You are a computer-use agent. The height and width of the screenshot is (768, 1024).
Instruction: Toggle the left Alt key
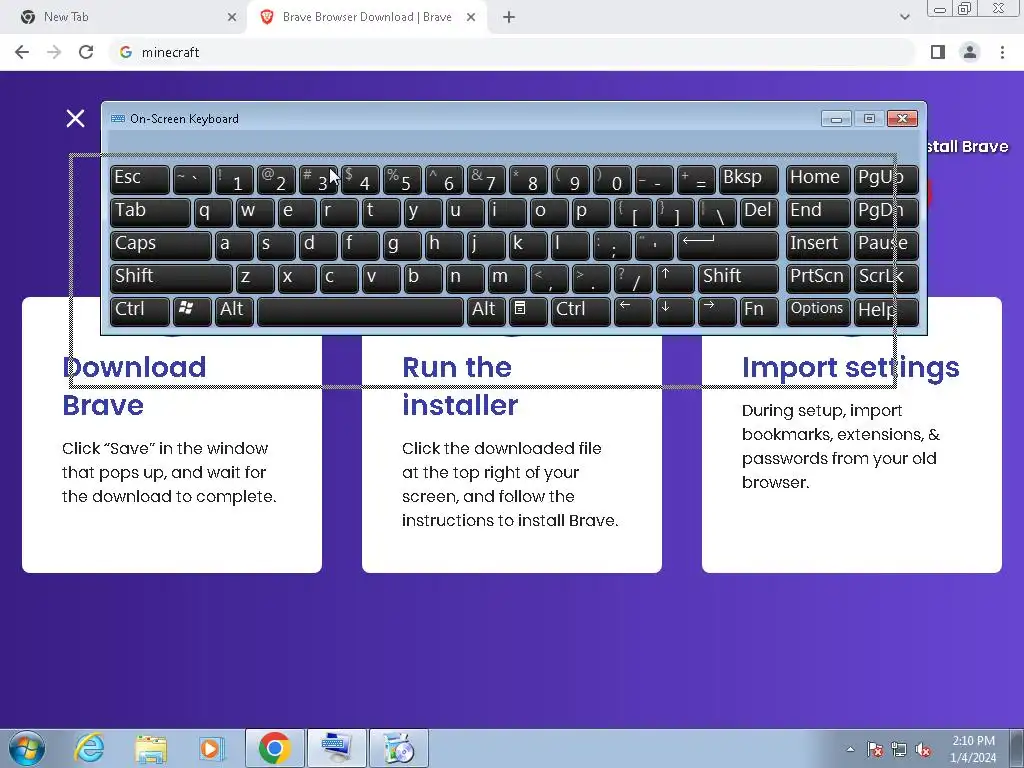(x=234, y=310)
